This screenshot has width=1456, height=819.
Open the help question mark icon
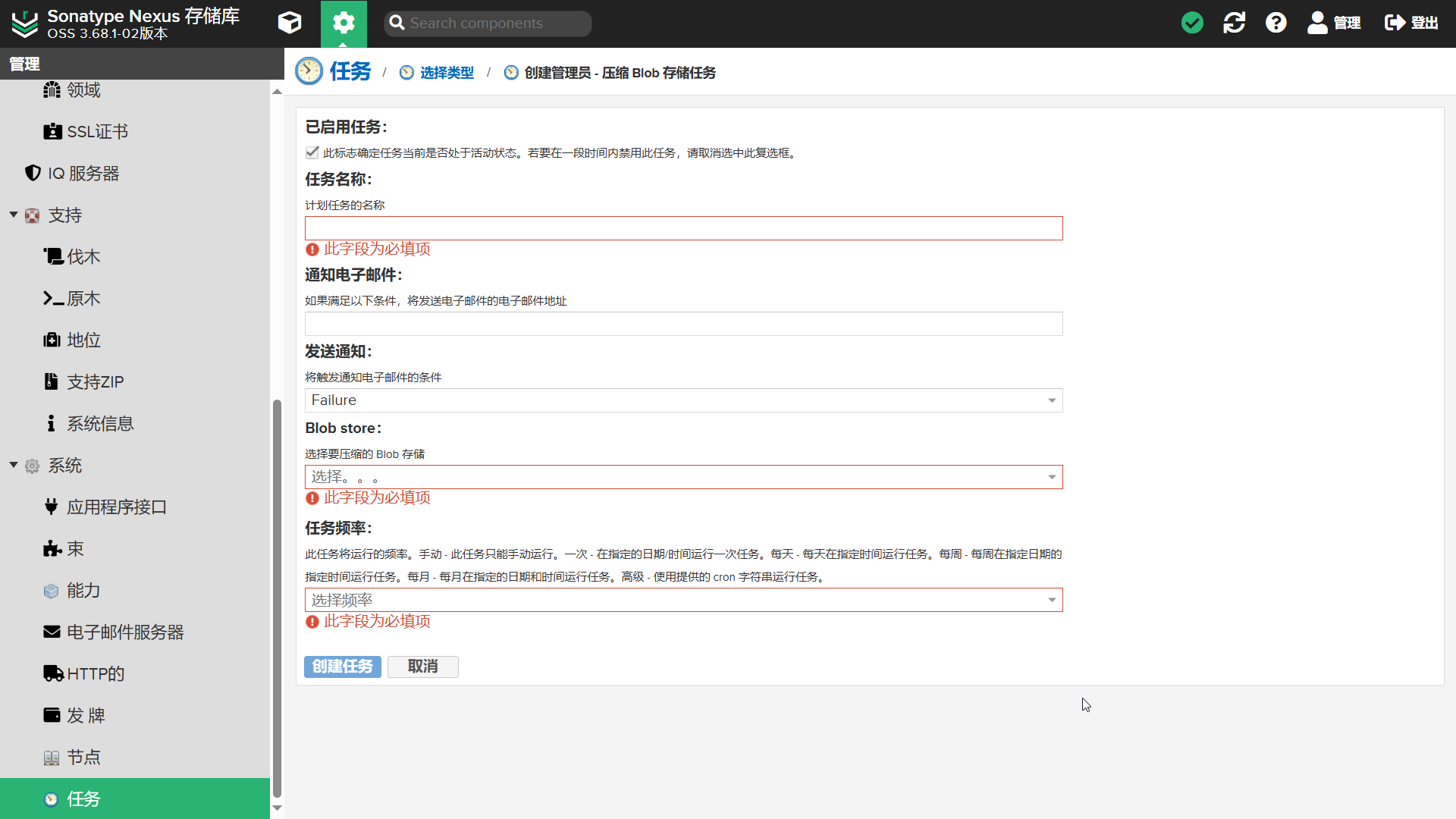1276,23
